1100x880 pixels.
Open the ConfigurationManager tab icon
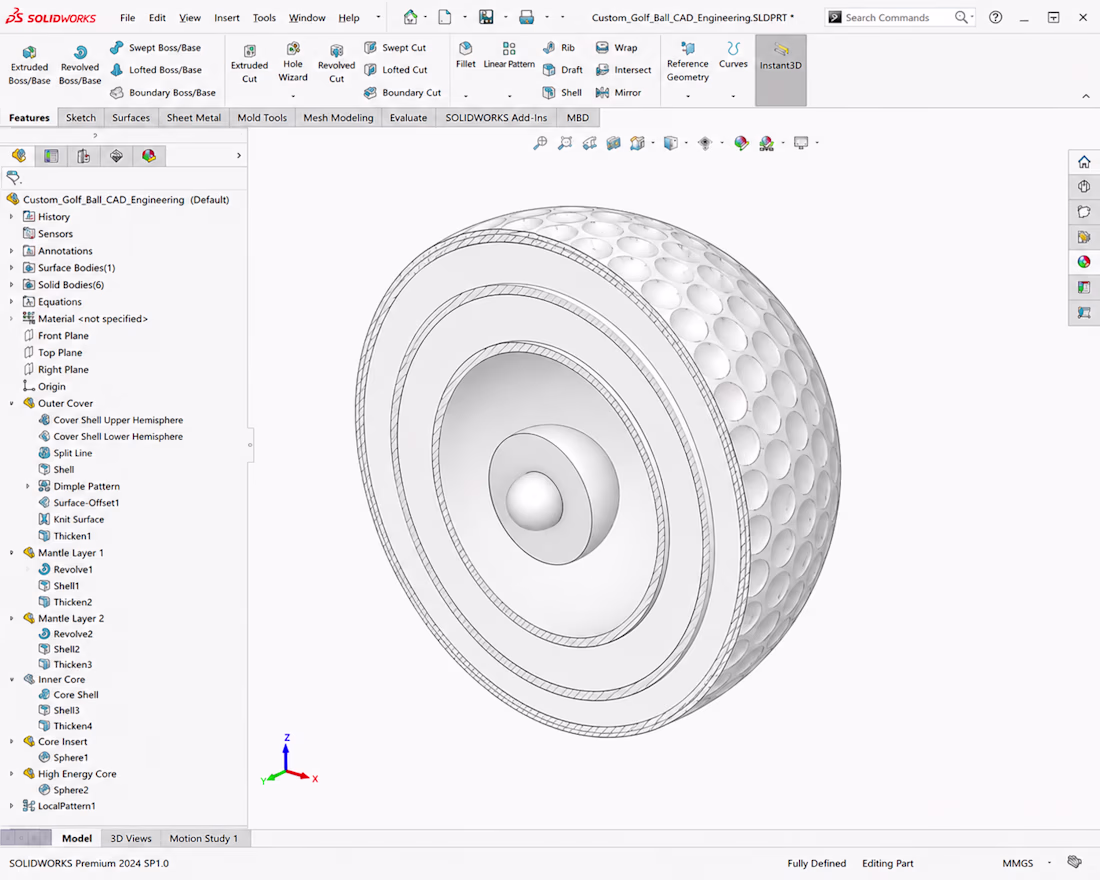coord(83,156)
